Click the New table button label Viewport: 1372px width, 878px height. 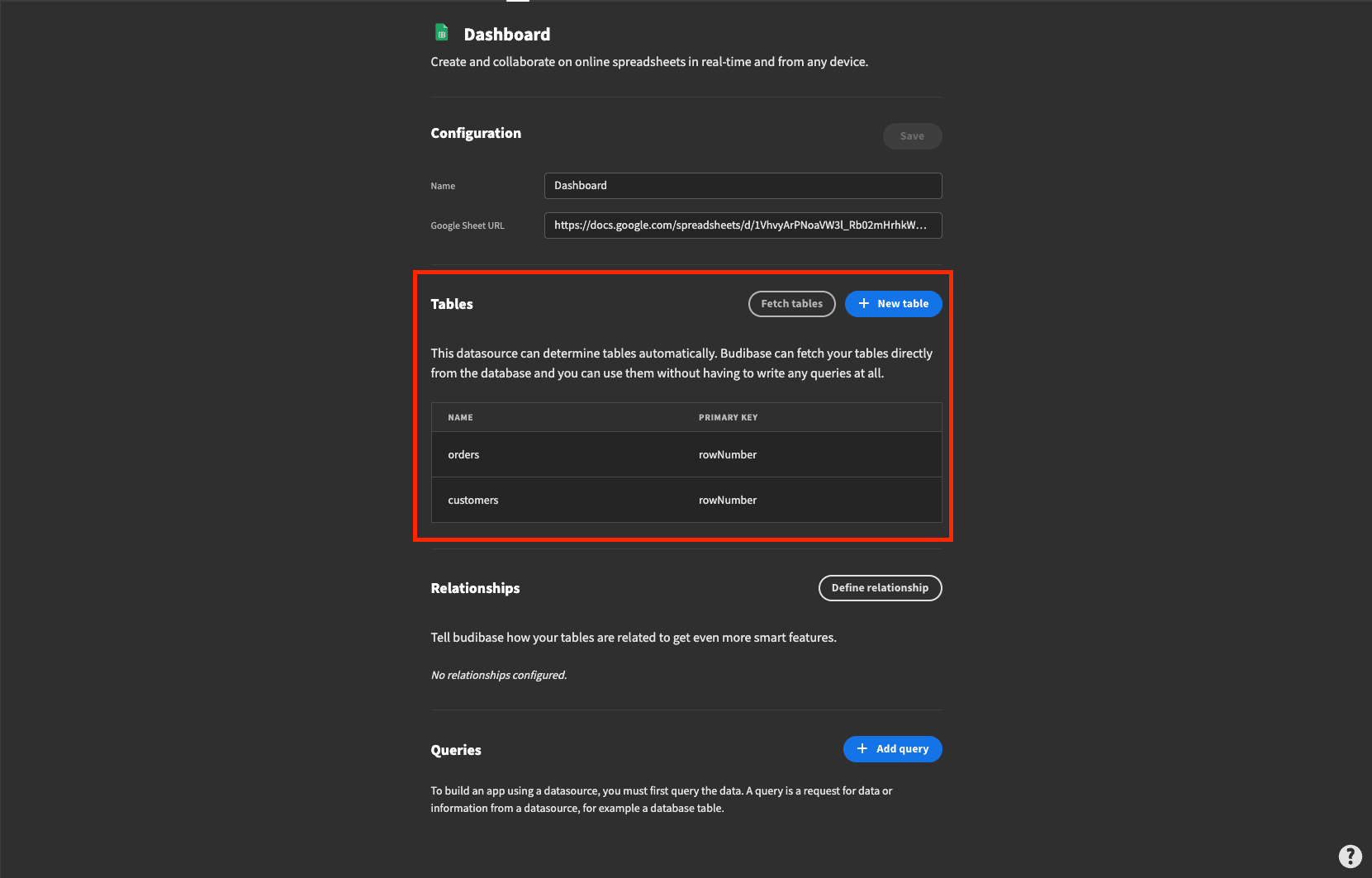(903, 304)
